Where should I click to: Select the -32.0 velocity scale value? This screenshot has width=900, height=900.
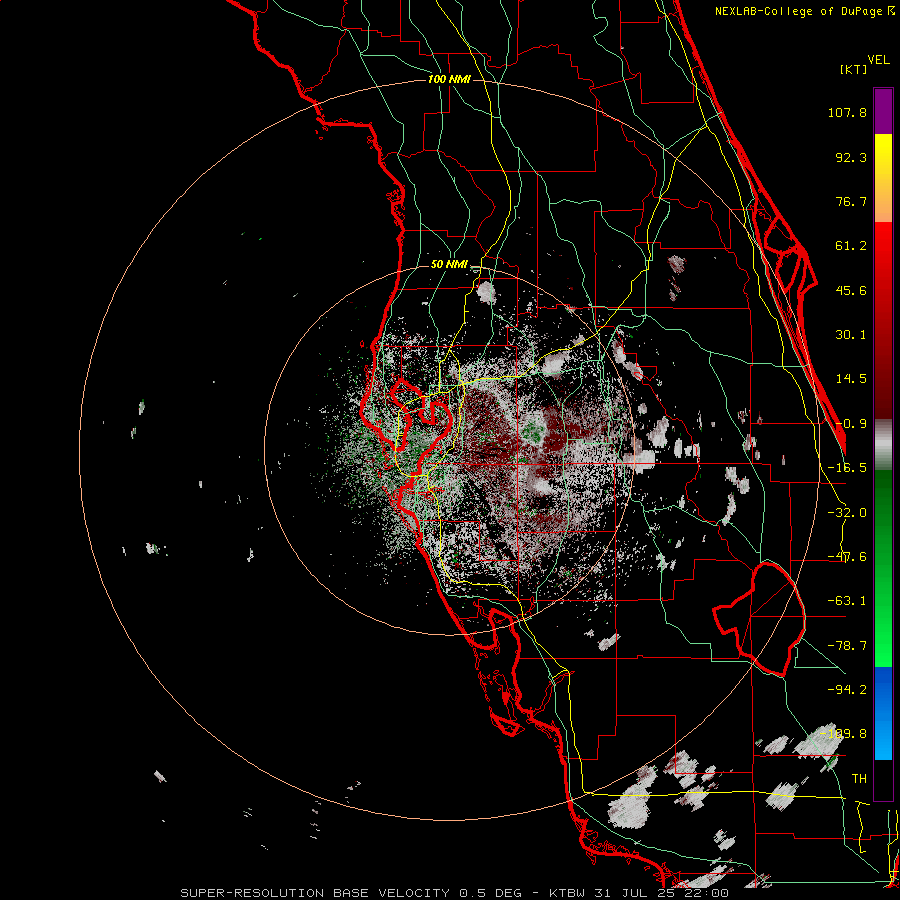(x=847, y=513)
